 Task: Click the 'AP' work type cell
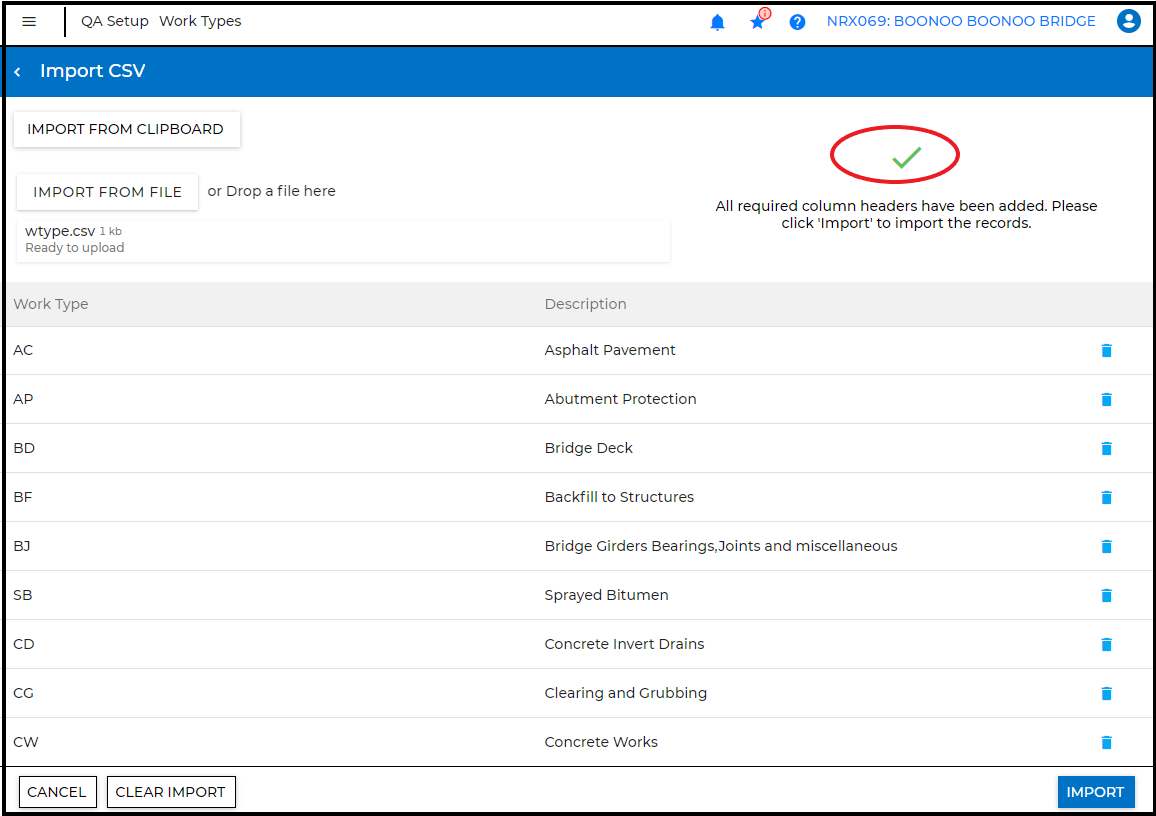24,399
